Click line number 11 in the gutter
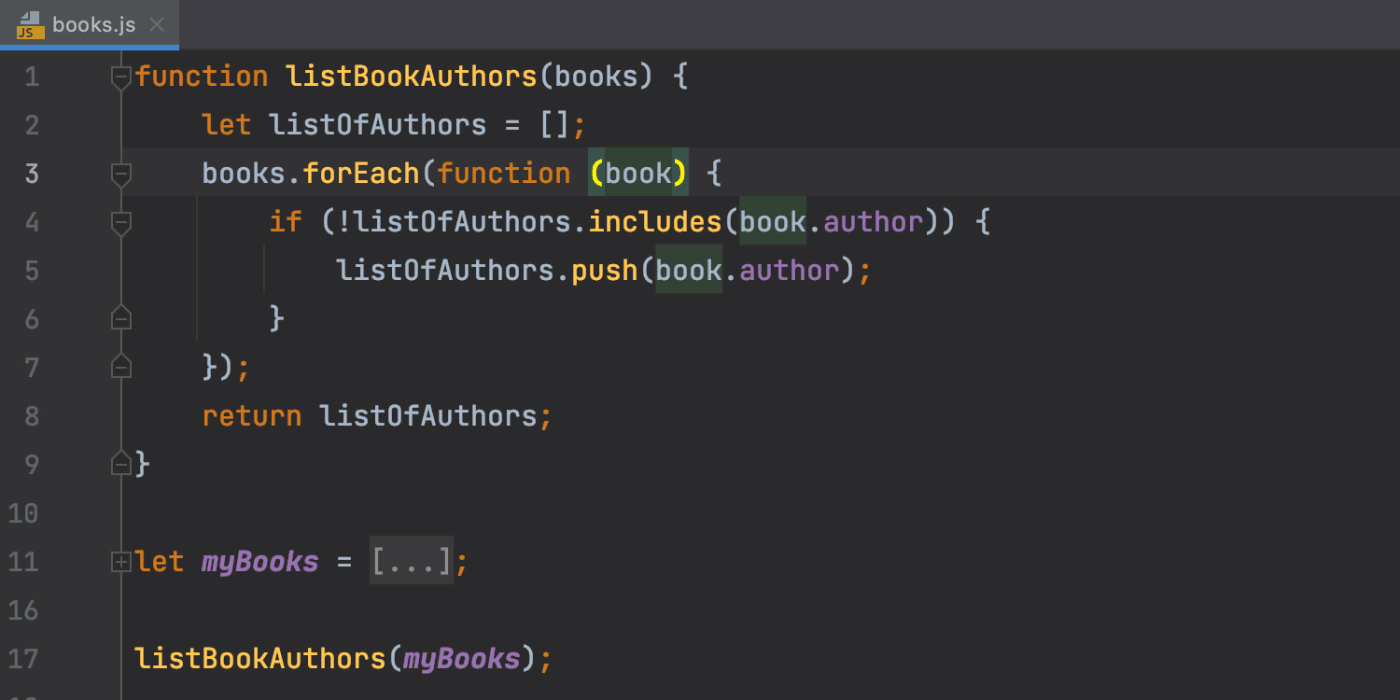This screenshot has height=700, width=1400. pyautogui.click(x=23, y=562)
